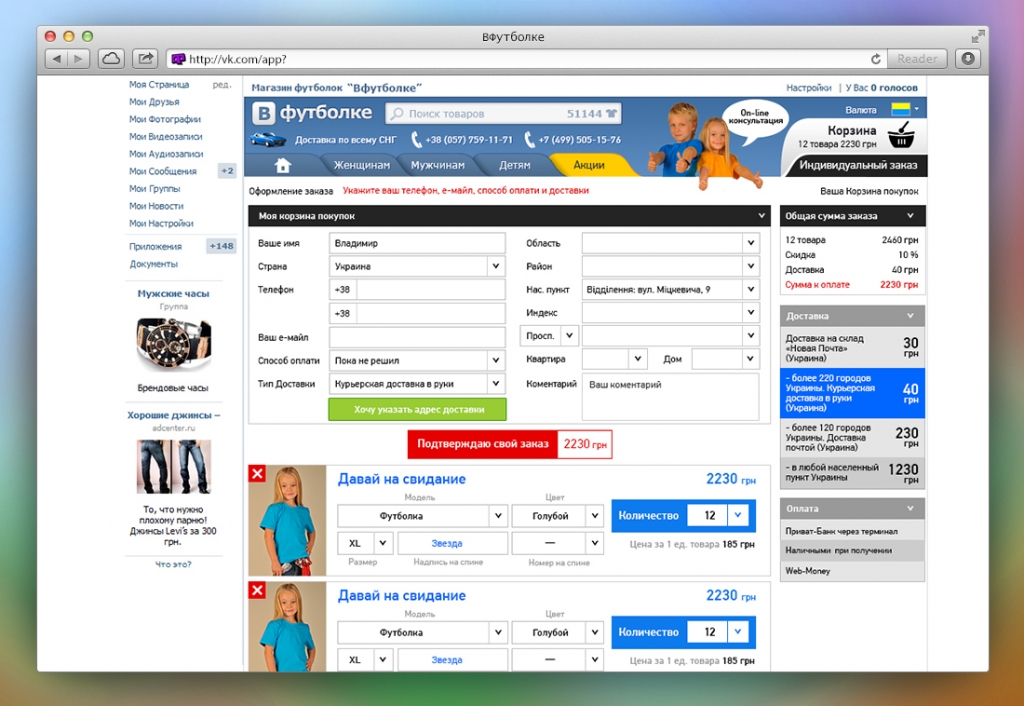Image resolution: width=1024 pixels, height=706 pixels.
Task: Select postal delivery option for 230 грн
Action: click(x=852, y=438)
